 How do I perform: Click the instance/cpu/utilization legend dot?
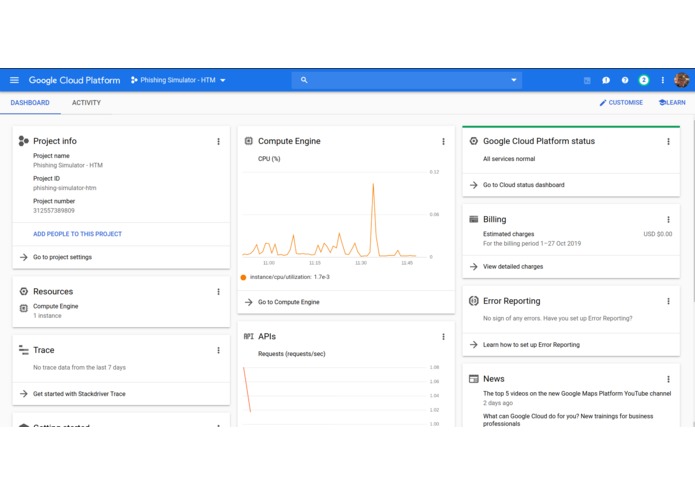(243, 277)
